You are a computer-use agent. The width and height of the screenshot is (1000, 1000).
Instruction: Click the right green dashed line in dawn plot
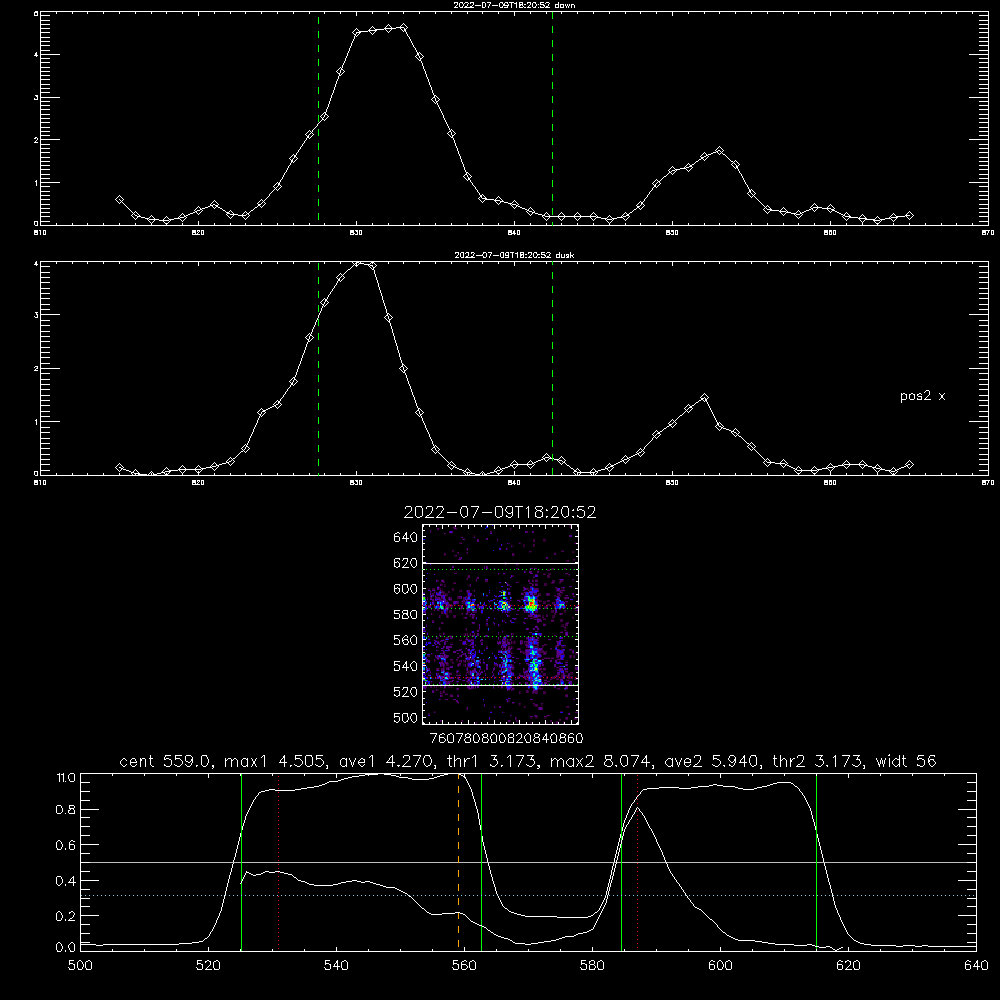552,118
